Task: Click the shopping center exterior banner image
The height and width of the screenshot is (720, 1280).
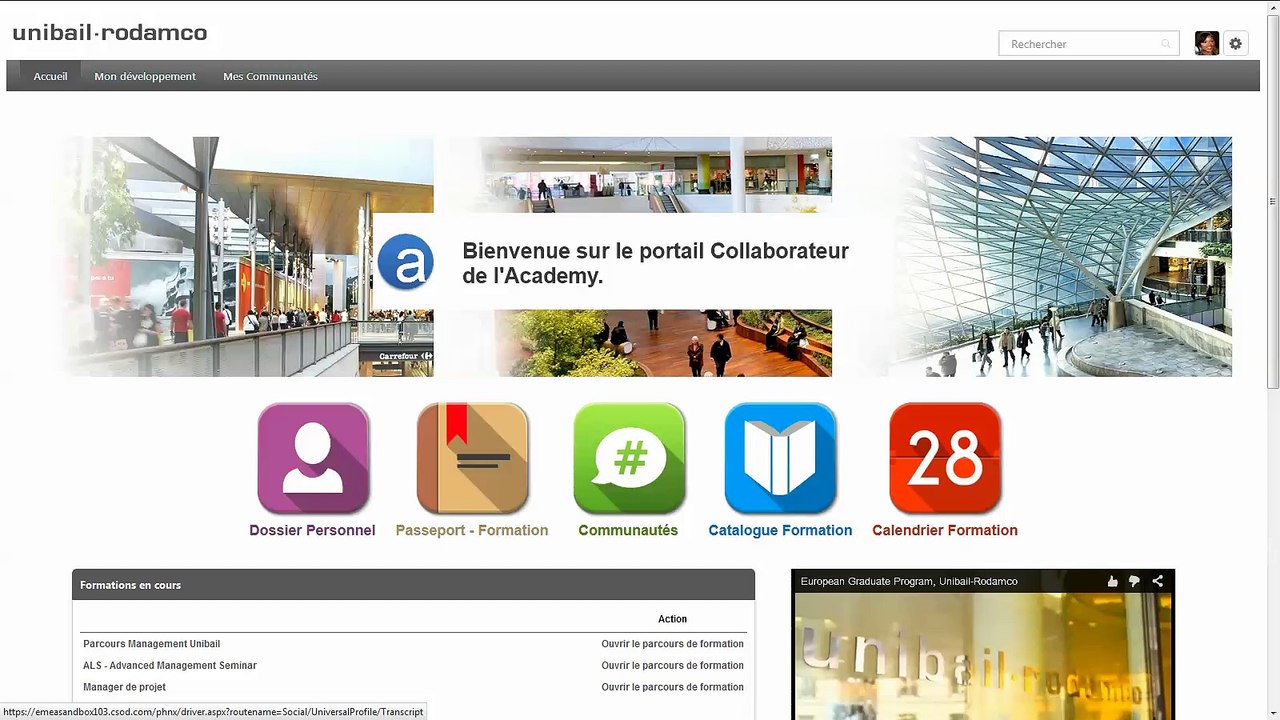Action: tap(245, 257)
